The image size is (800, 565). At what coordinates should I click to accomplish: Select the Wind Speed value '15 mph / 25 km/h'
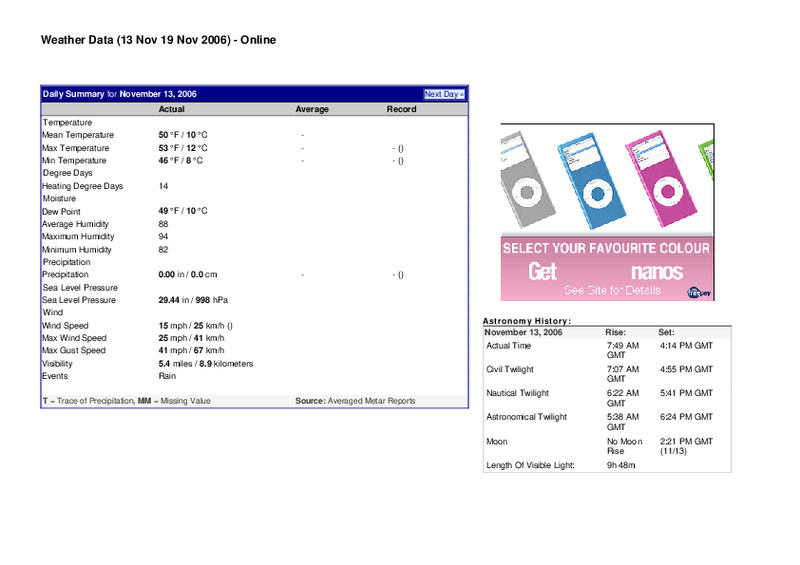pyautogui.click(x=191, y=326)
